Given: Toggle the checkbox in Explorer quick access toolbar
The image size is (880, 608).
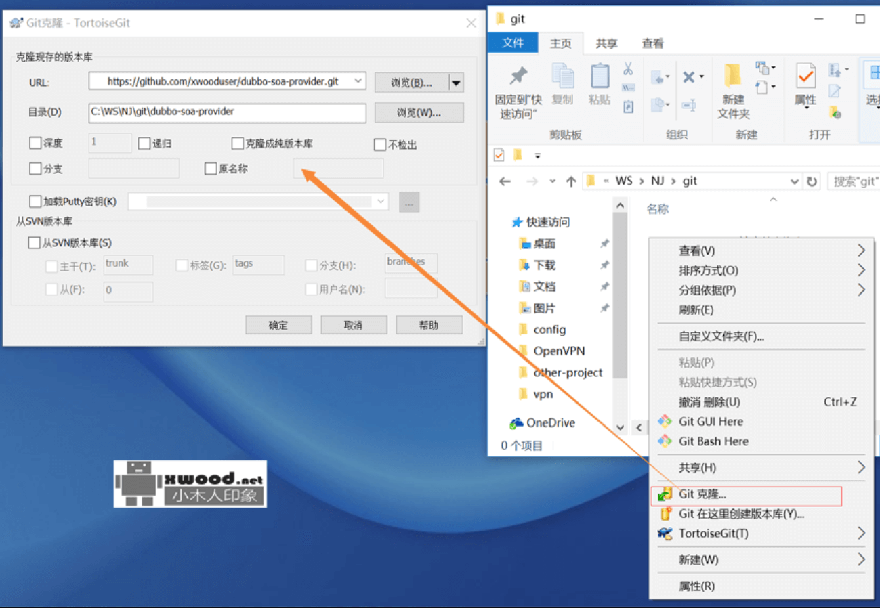Looking at the screenshot, I should (499, 155).
